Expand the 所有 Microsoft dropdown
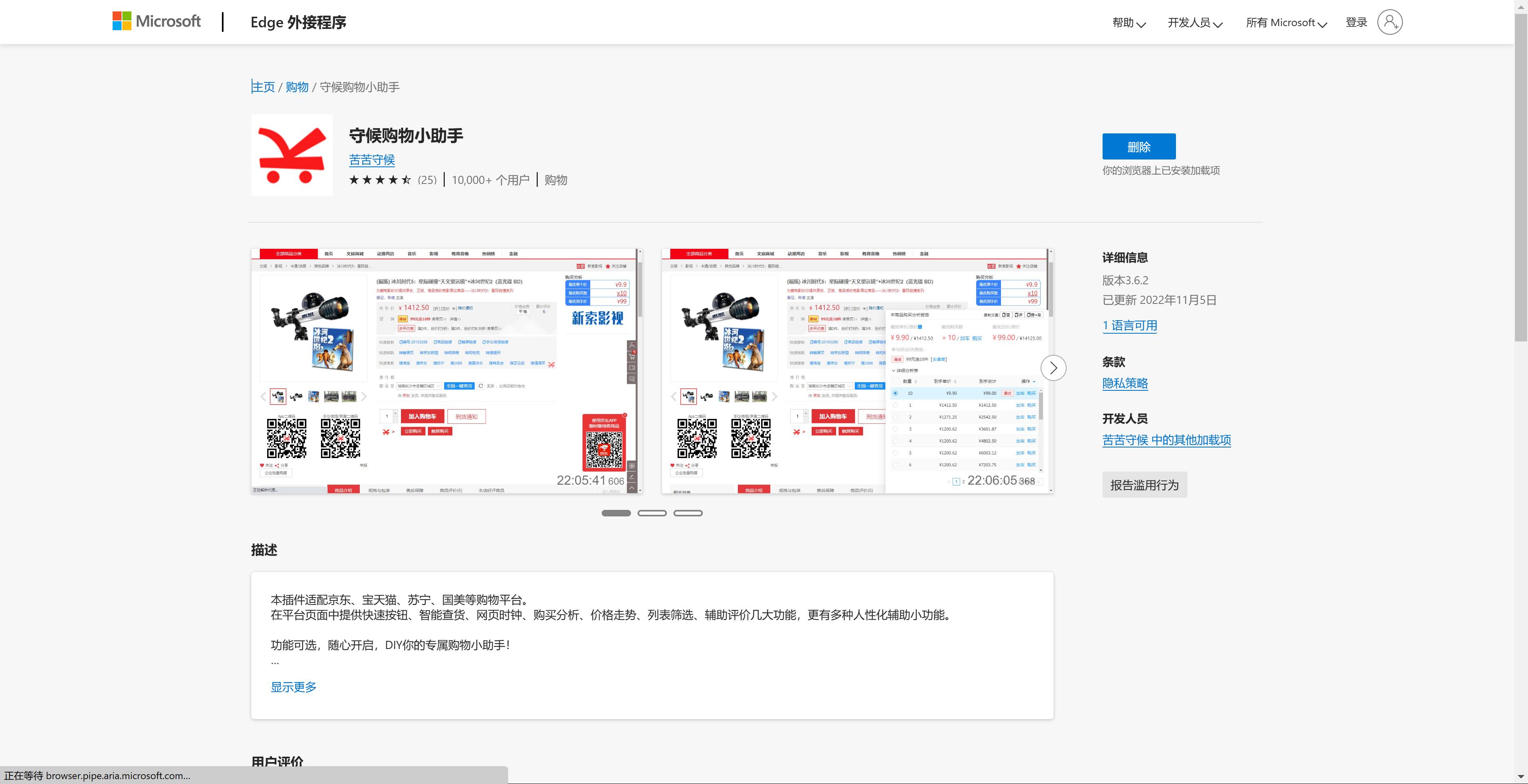The image size is (1528, 784). click(1285, 22)
